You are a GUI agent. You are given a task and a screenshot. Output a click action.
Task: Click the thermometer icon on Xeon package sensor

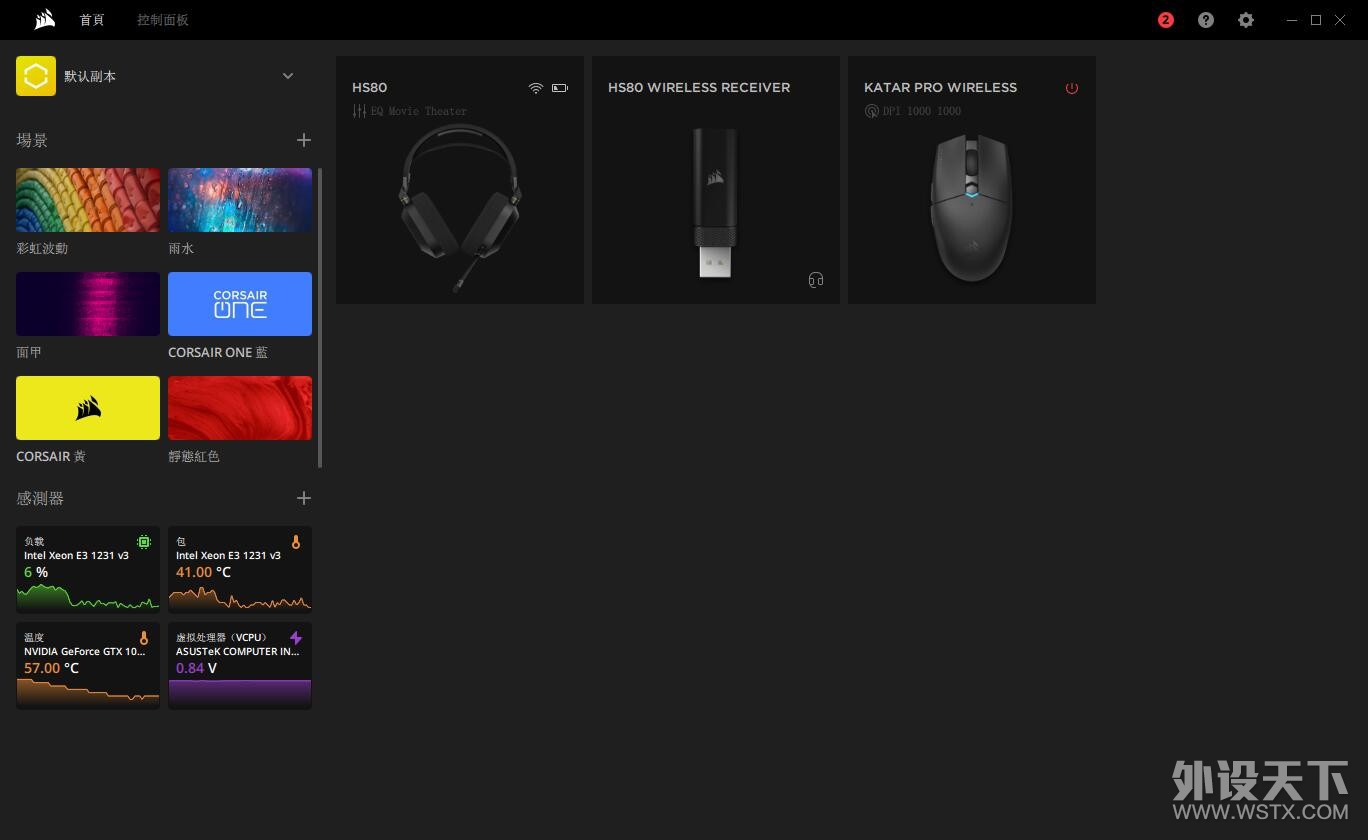[x=296, y=542]
